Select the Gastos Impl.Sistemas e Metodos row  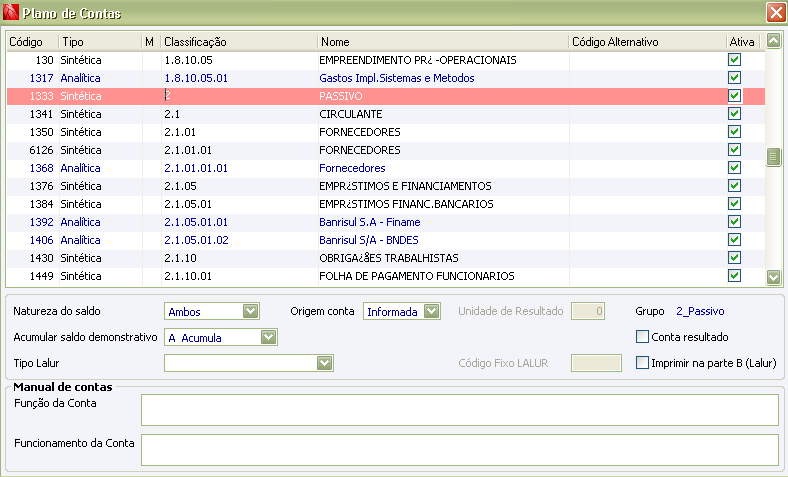(x=386, y=78)
